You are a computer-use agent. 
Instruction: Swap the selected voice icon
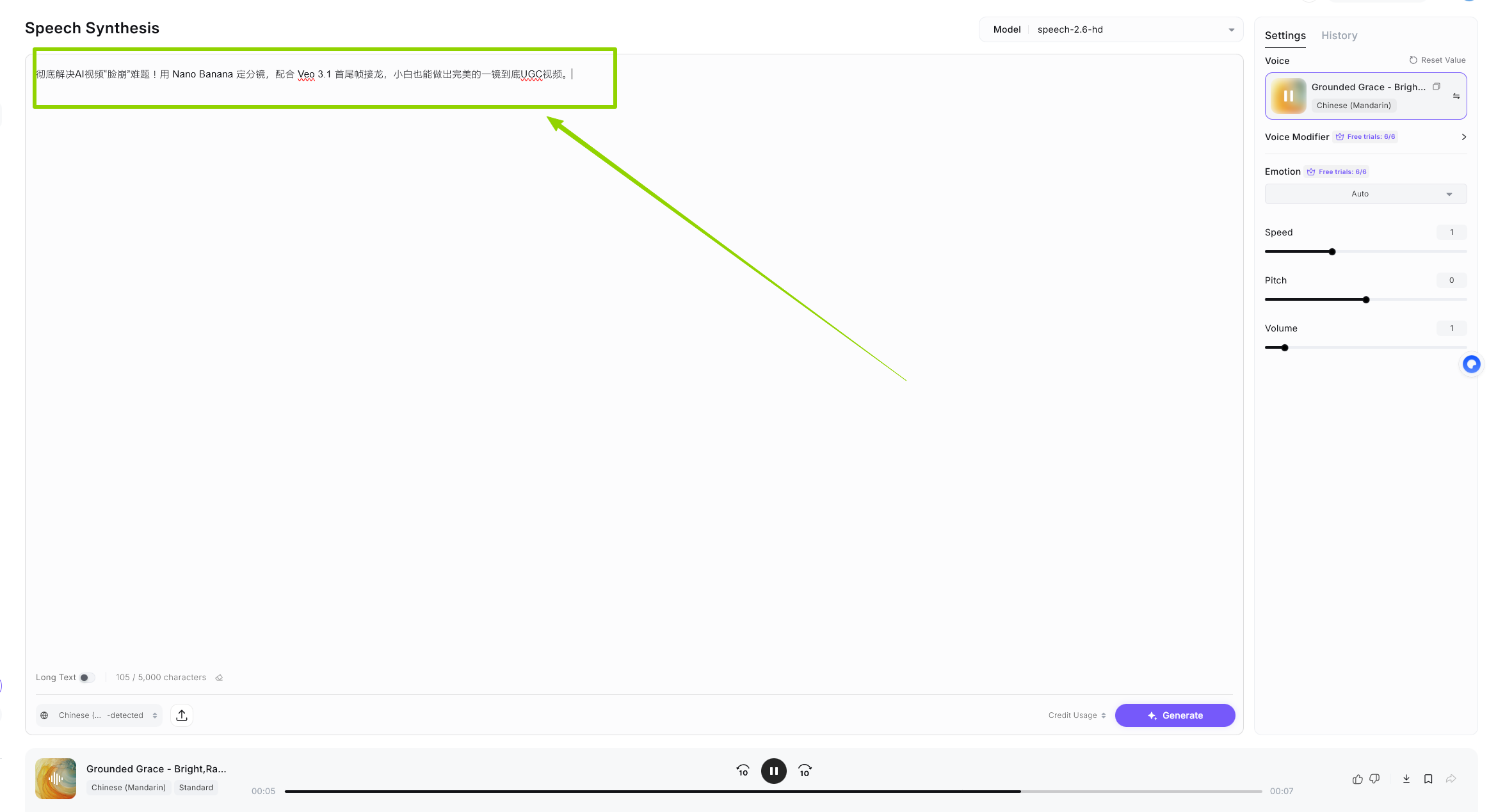pyautogui.click(x=1456, y=96)
